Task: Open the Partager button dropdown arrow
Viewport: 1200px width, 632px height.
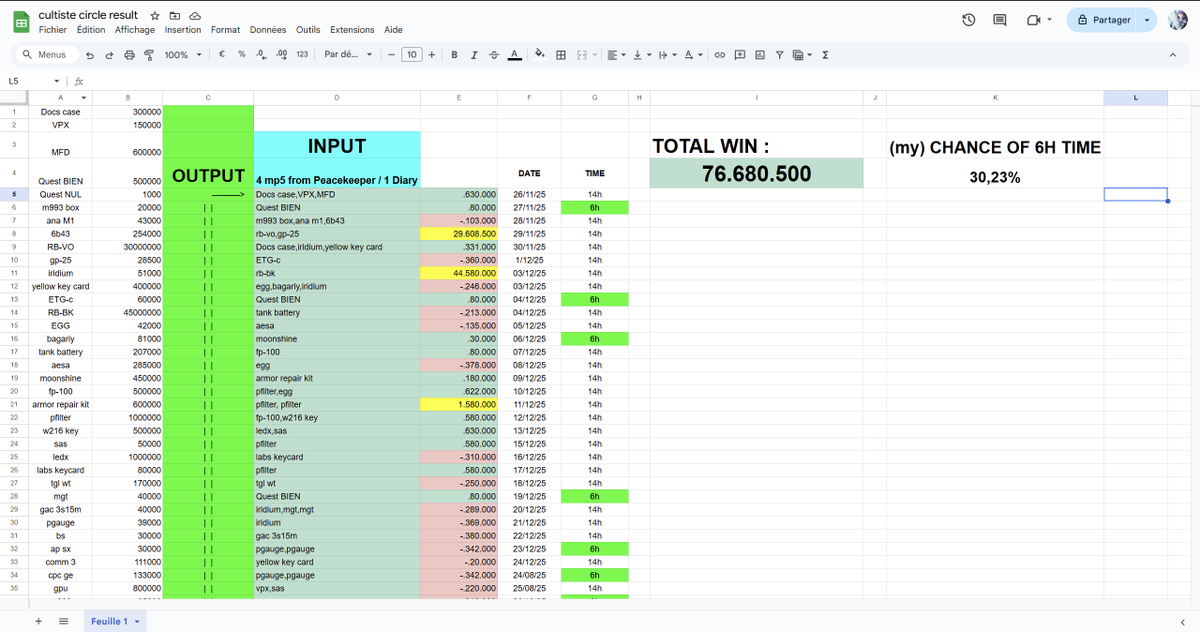Action: pos(1148,20)
